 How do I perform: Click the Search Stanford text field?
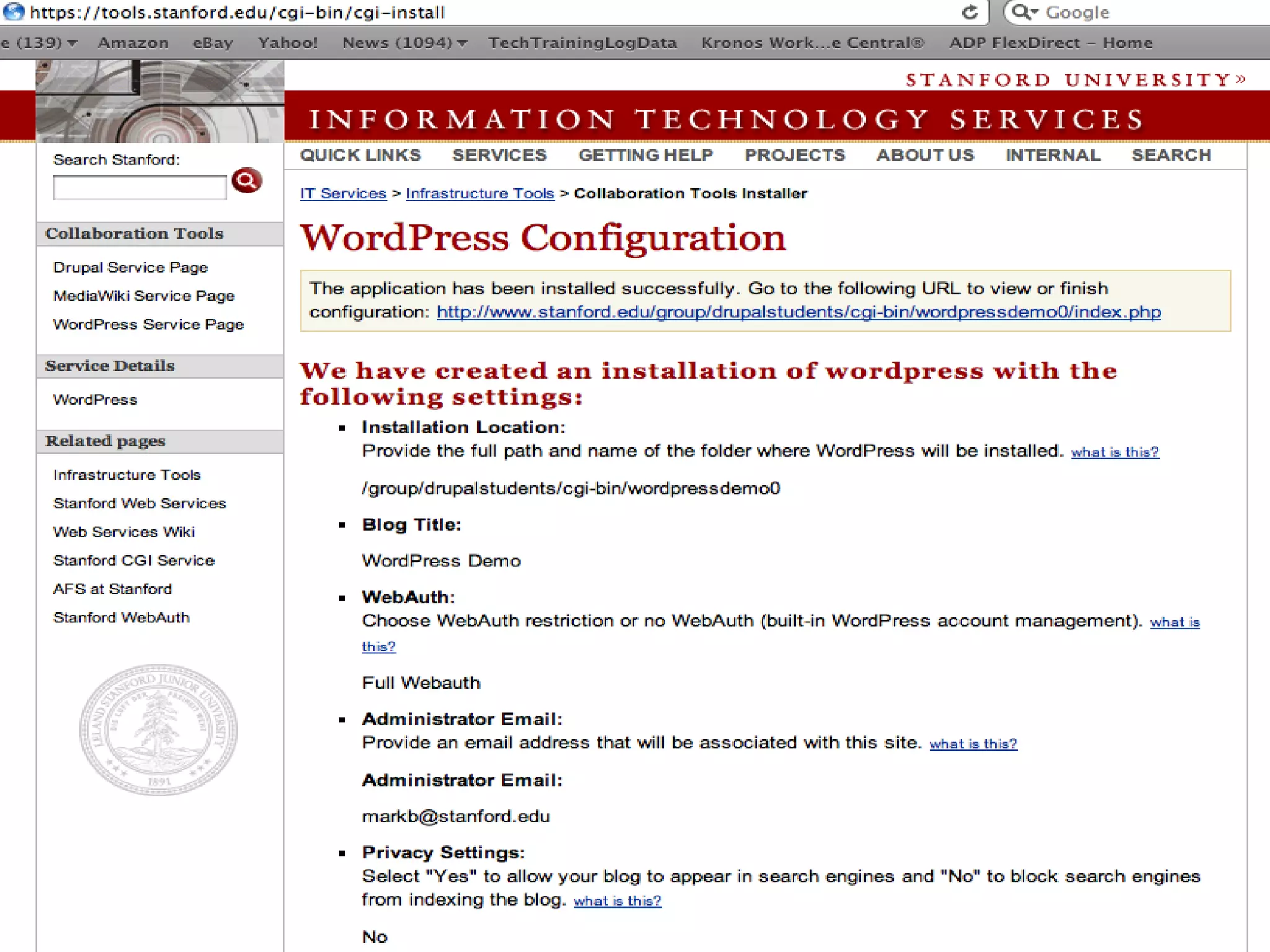(x=140, y=187)
